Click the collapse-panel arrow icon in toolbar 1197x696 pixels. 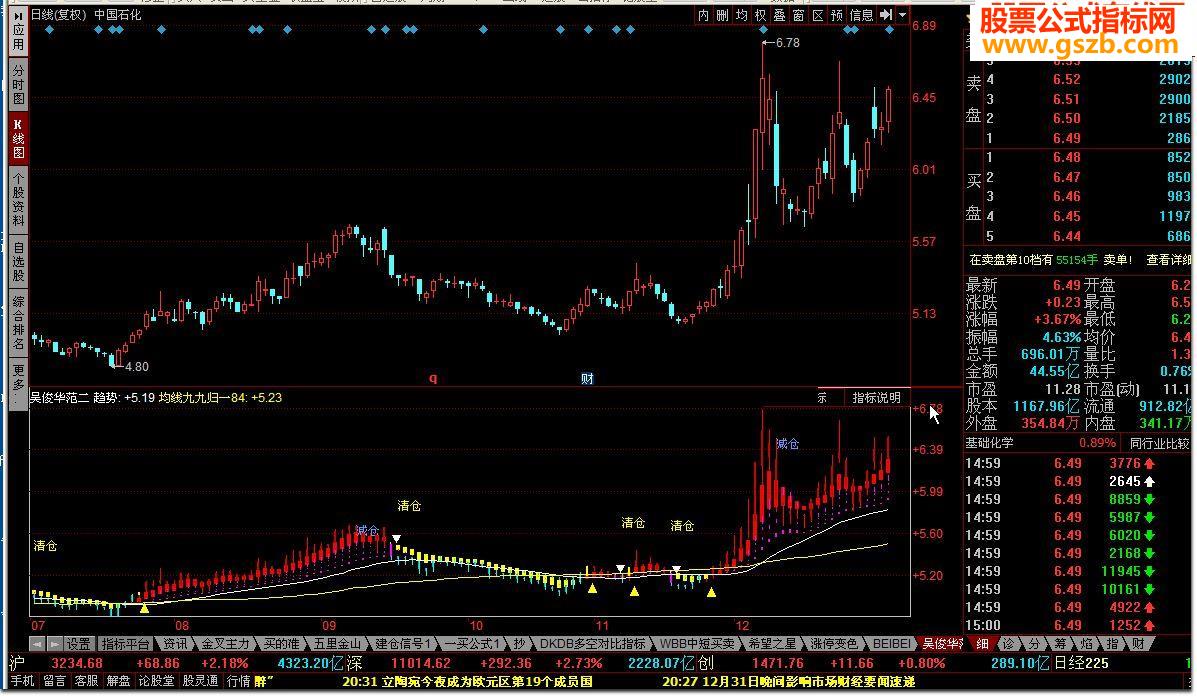tap(886, 15)
